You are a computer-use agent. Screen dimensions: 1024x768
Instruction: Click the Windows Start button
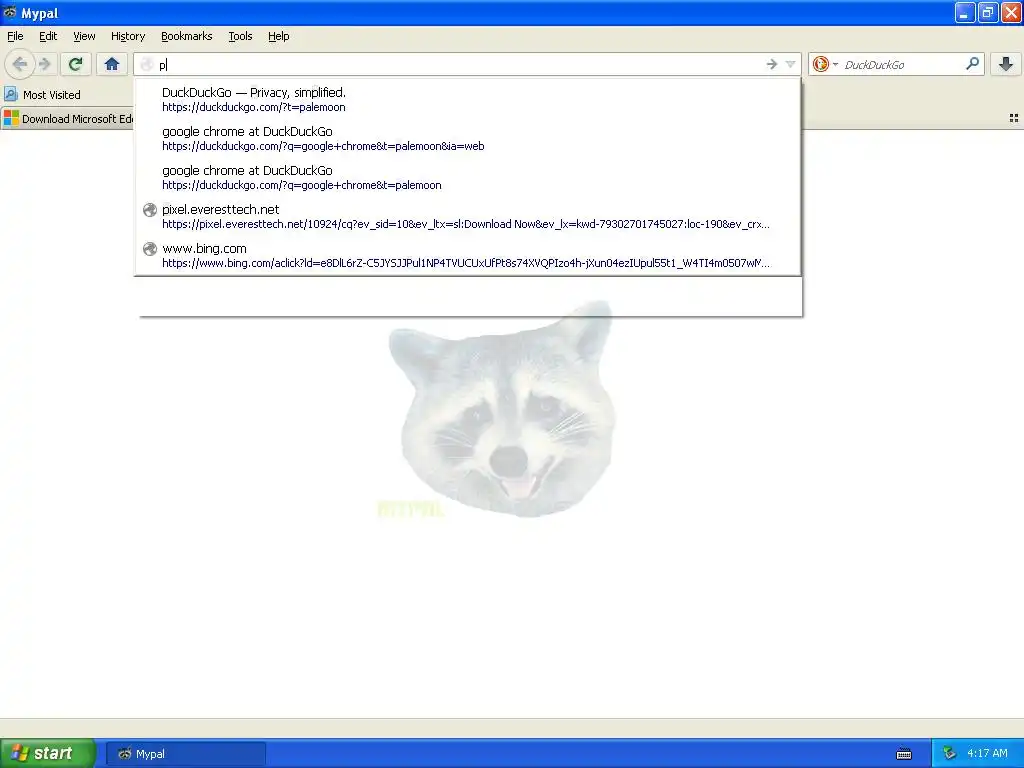click(x=47, y=754)
